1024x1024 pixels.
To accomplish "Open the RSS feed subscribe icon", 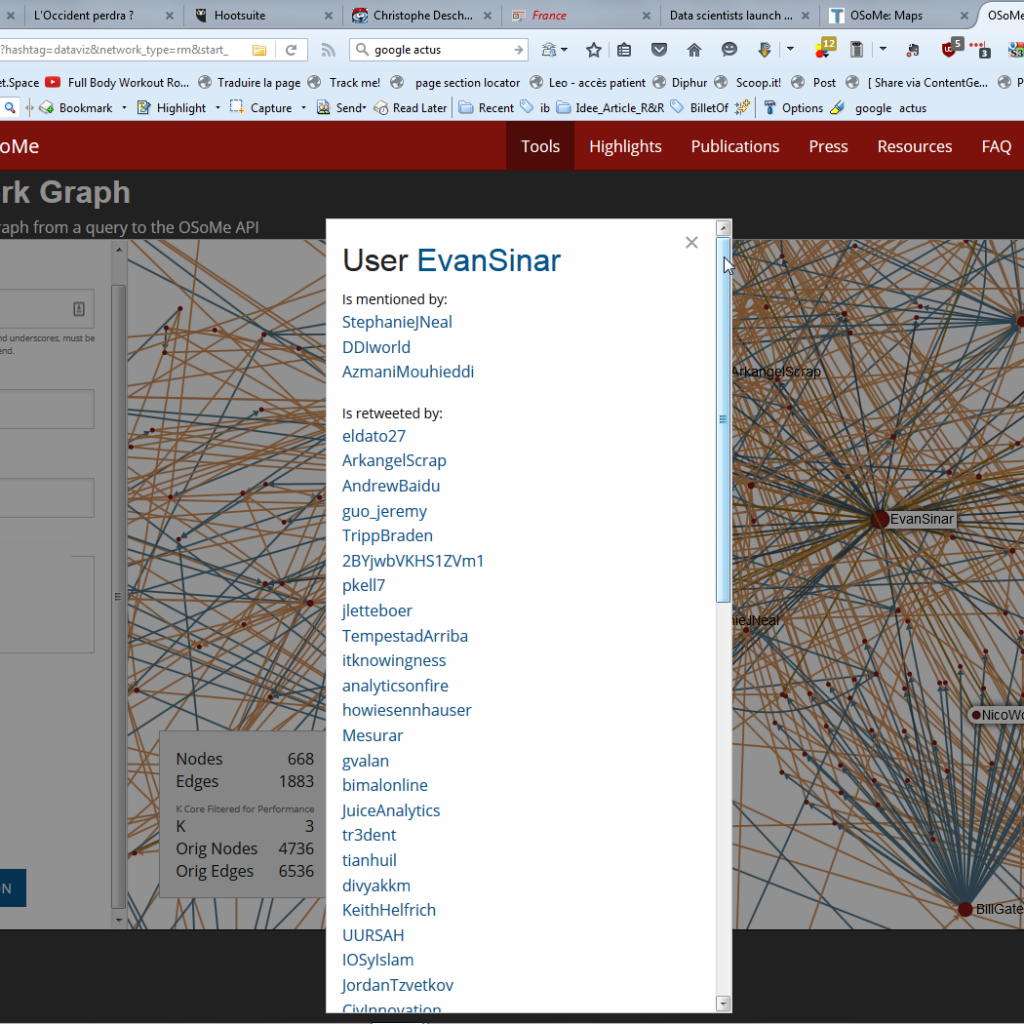I will pos(328,50).
